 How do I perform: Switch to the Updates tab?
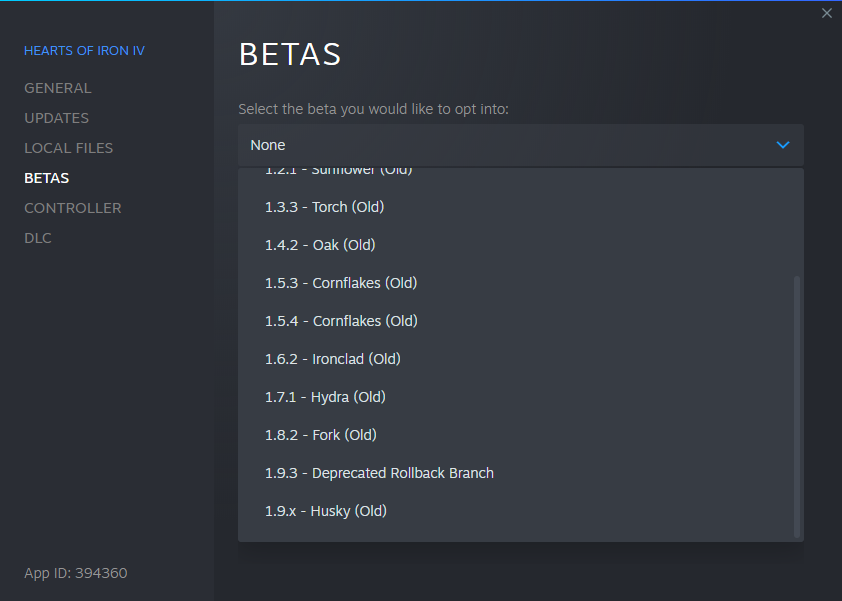point(56,118)
